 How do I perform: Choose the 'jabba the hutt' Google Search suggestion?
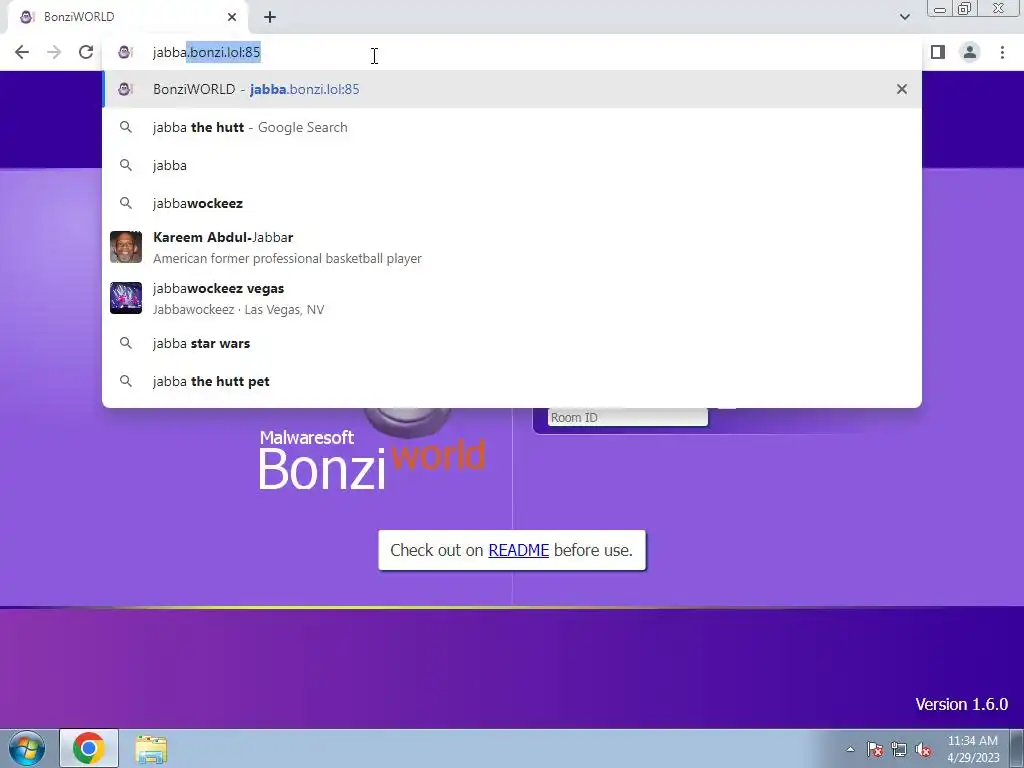[x=512, y=127]
